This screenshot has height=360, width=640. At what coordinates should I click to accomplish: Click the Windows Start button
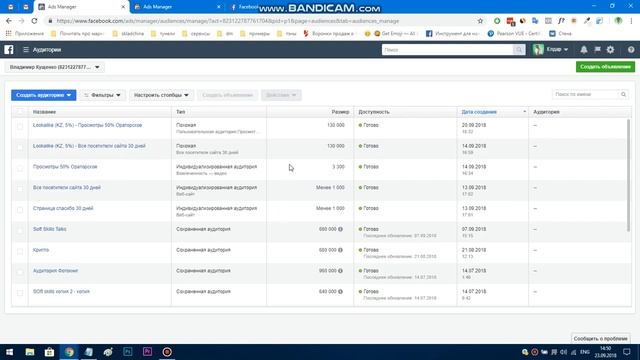pos(9,352)
